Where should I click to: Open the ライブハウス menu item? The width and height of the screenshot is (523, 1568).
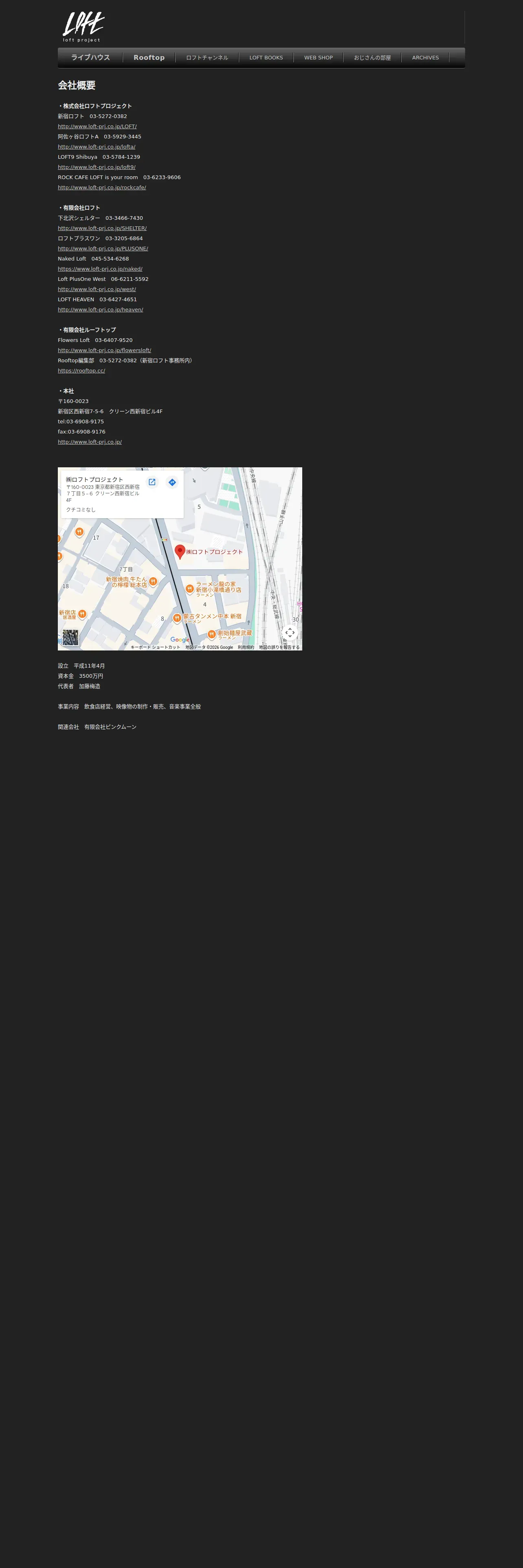point(90,58)
